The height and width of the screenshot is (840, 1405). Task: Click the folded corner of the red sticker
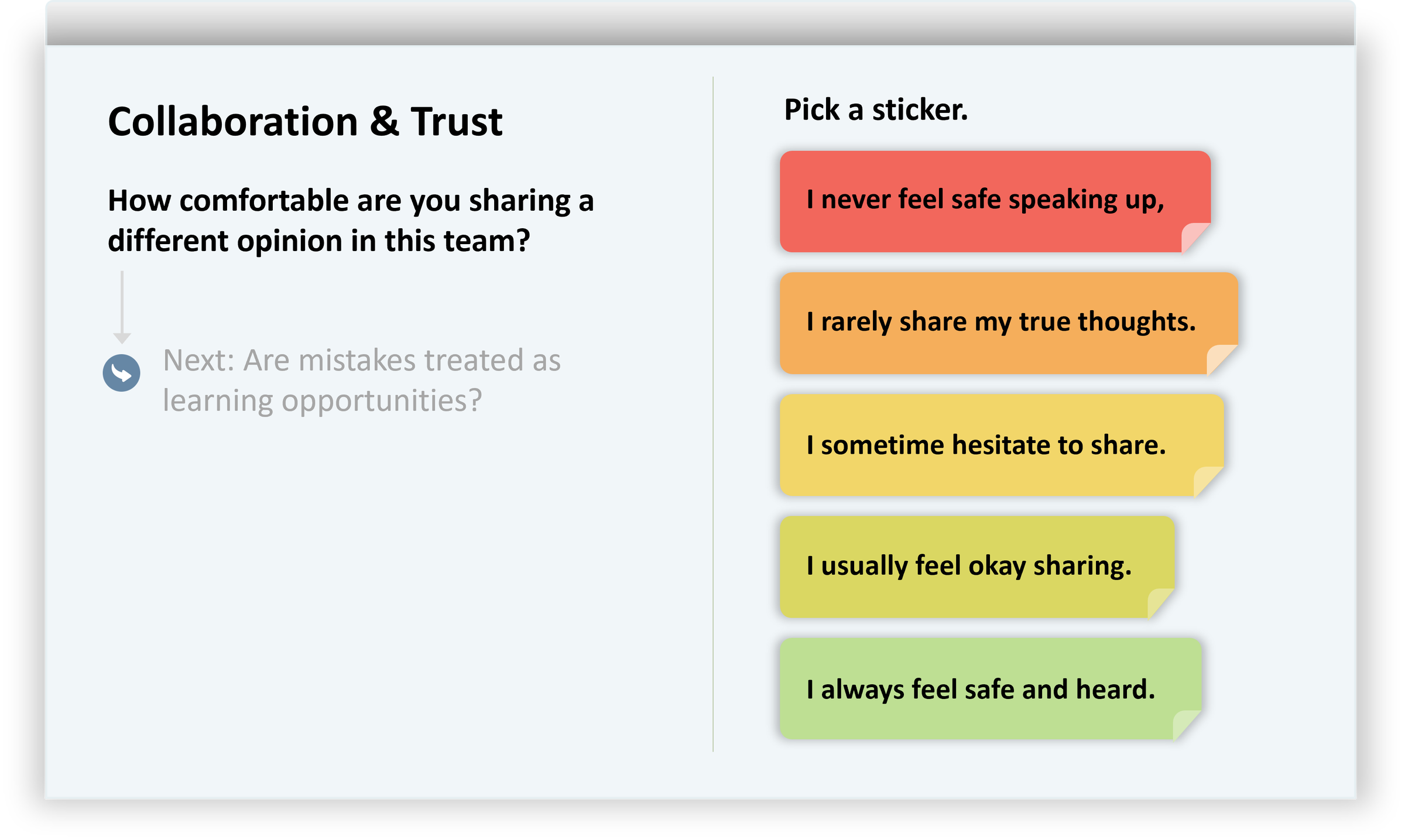point(1192,235)
